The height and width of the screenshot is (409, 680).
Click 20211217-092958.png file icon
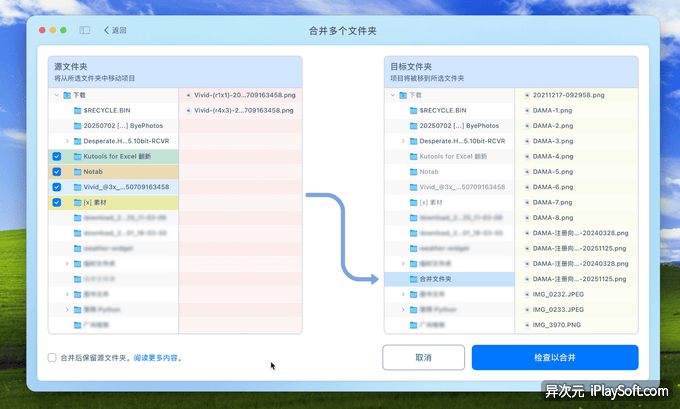(527, 95)
